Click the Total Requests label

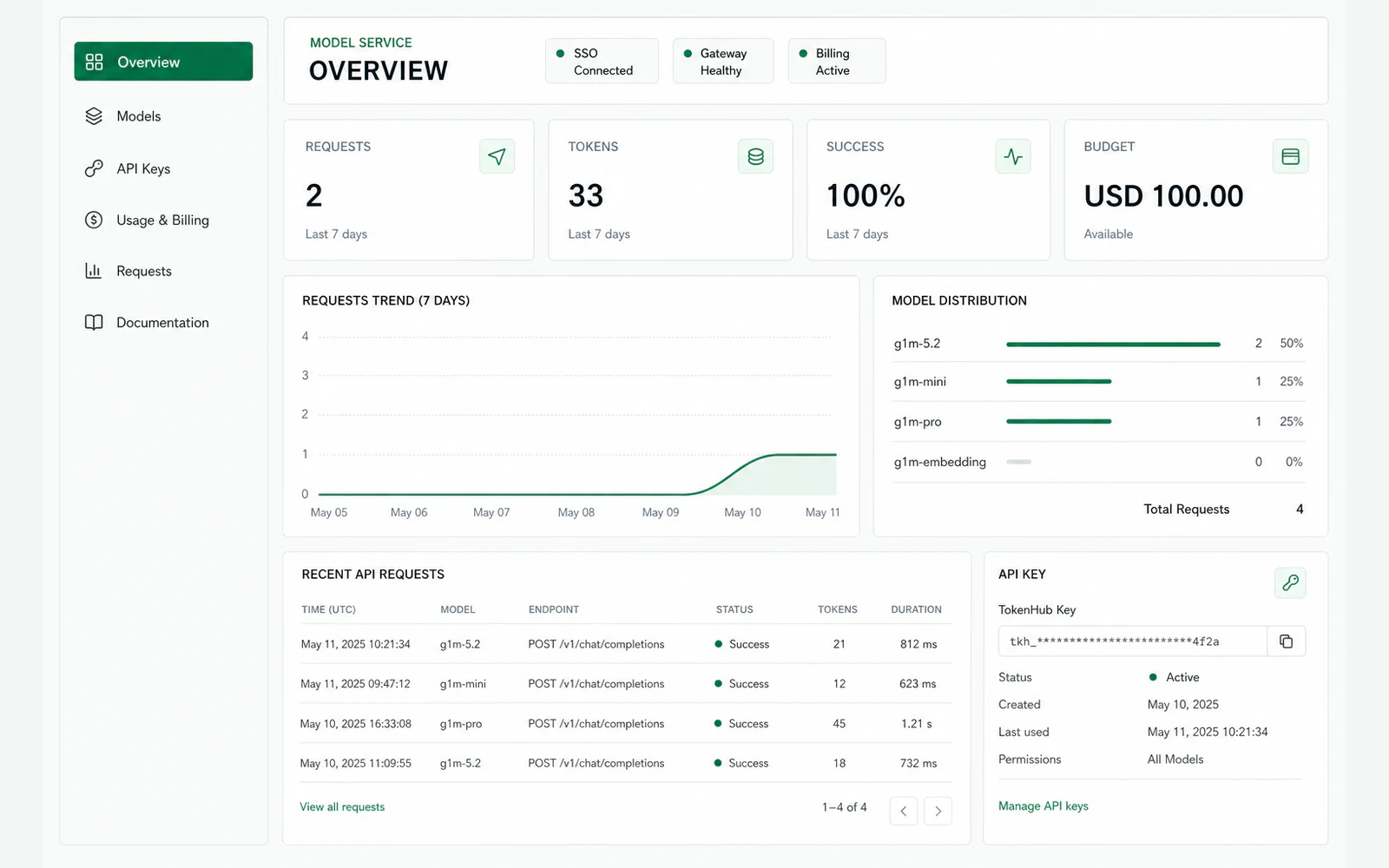[x=1186, y=509]
